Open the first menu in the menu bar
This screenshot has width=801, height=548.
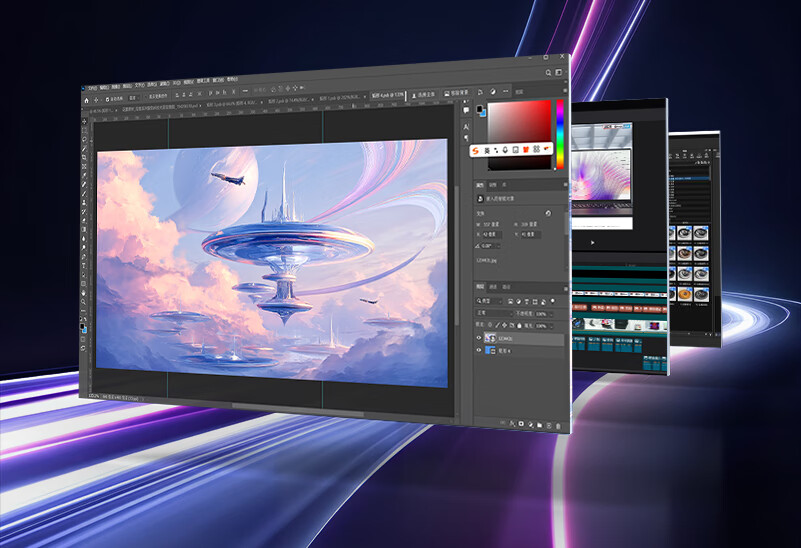pyautogui.click(x=92, y=88)
